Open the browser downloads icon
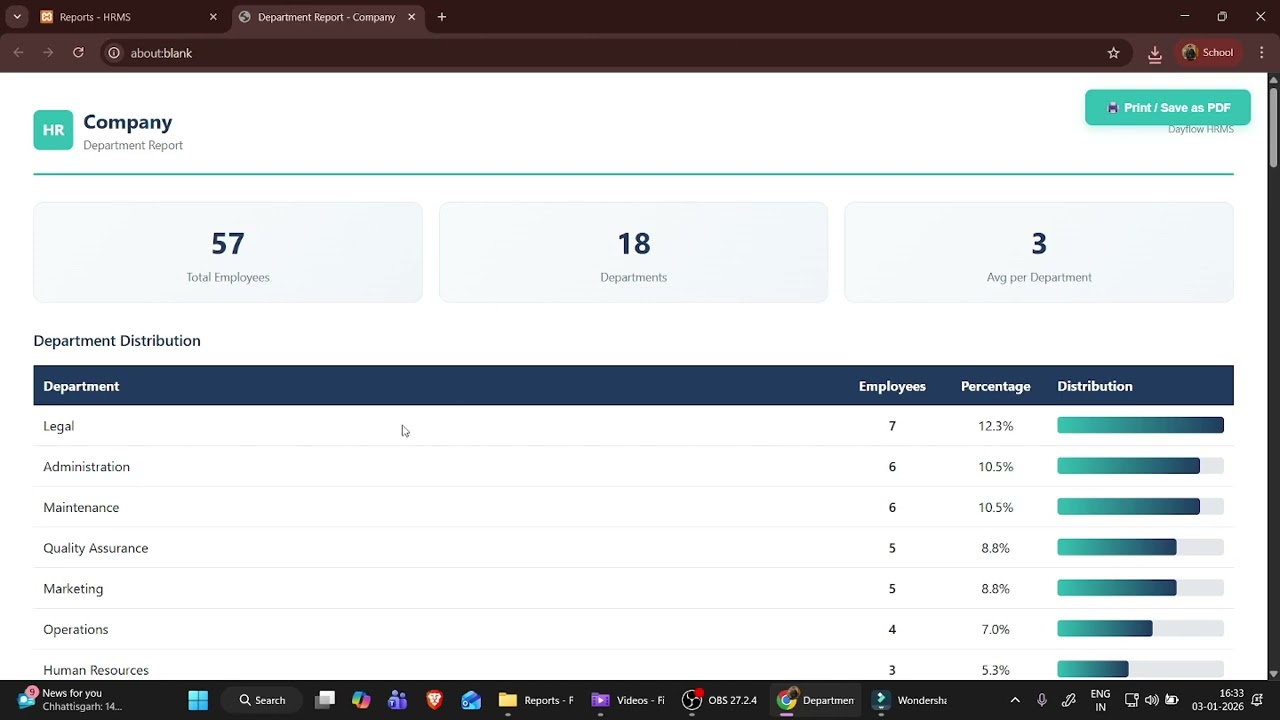The height and width of the screenshot is (720, 1280). tap(1155, 53)
